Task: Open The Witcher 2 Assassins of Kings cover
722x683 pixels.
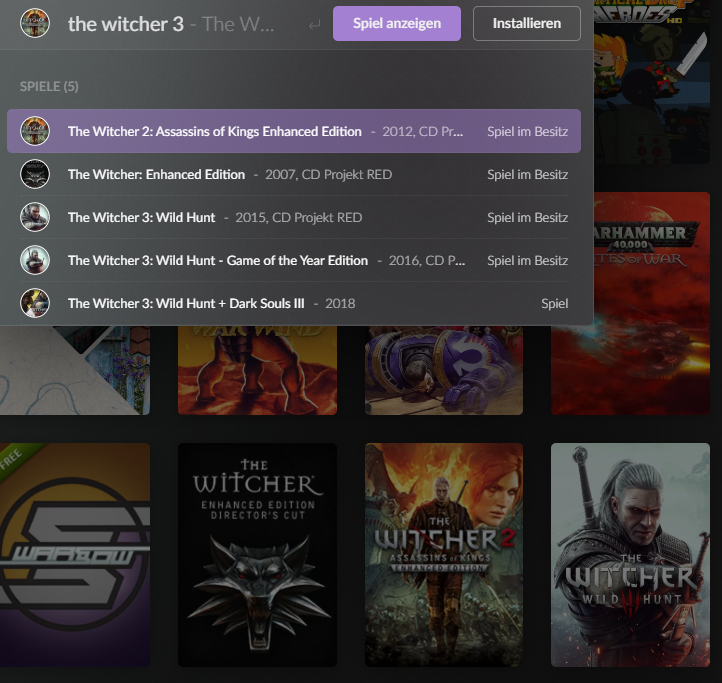Action: pos(444,555)
